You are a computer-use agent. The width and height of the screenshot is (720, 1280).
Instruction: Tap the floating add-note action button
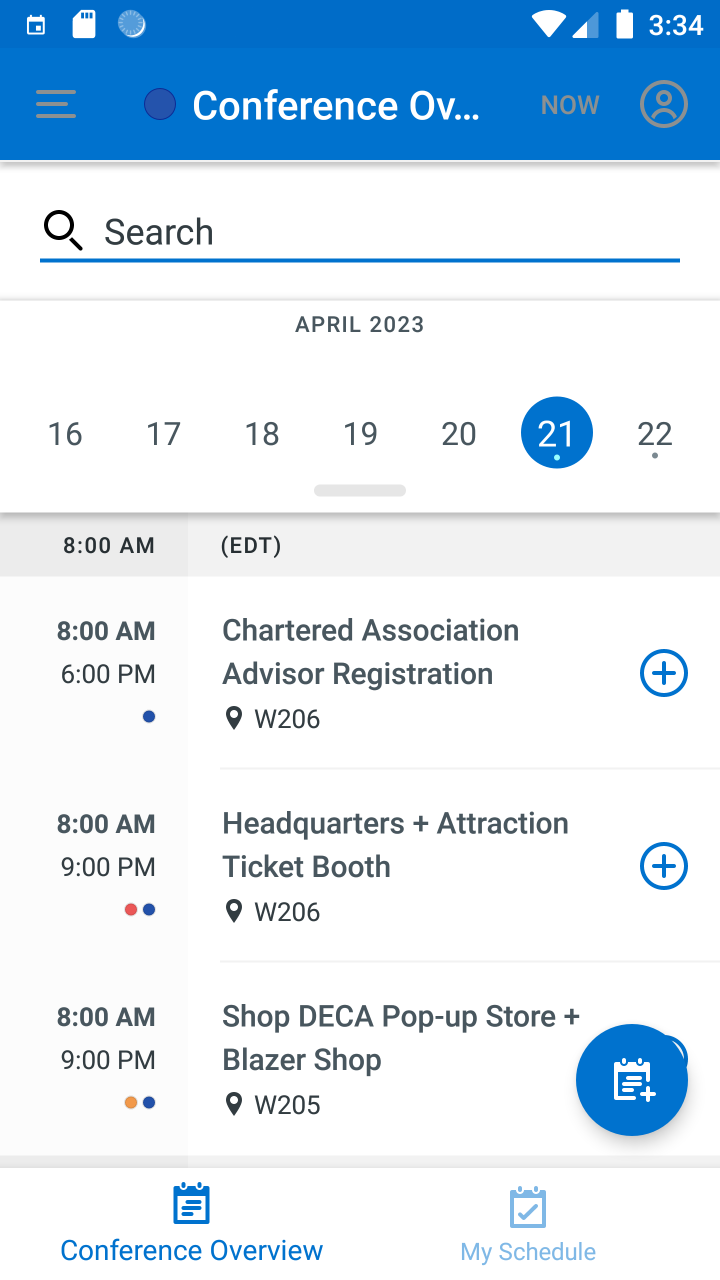632,1080
